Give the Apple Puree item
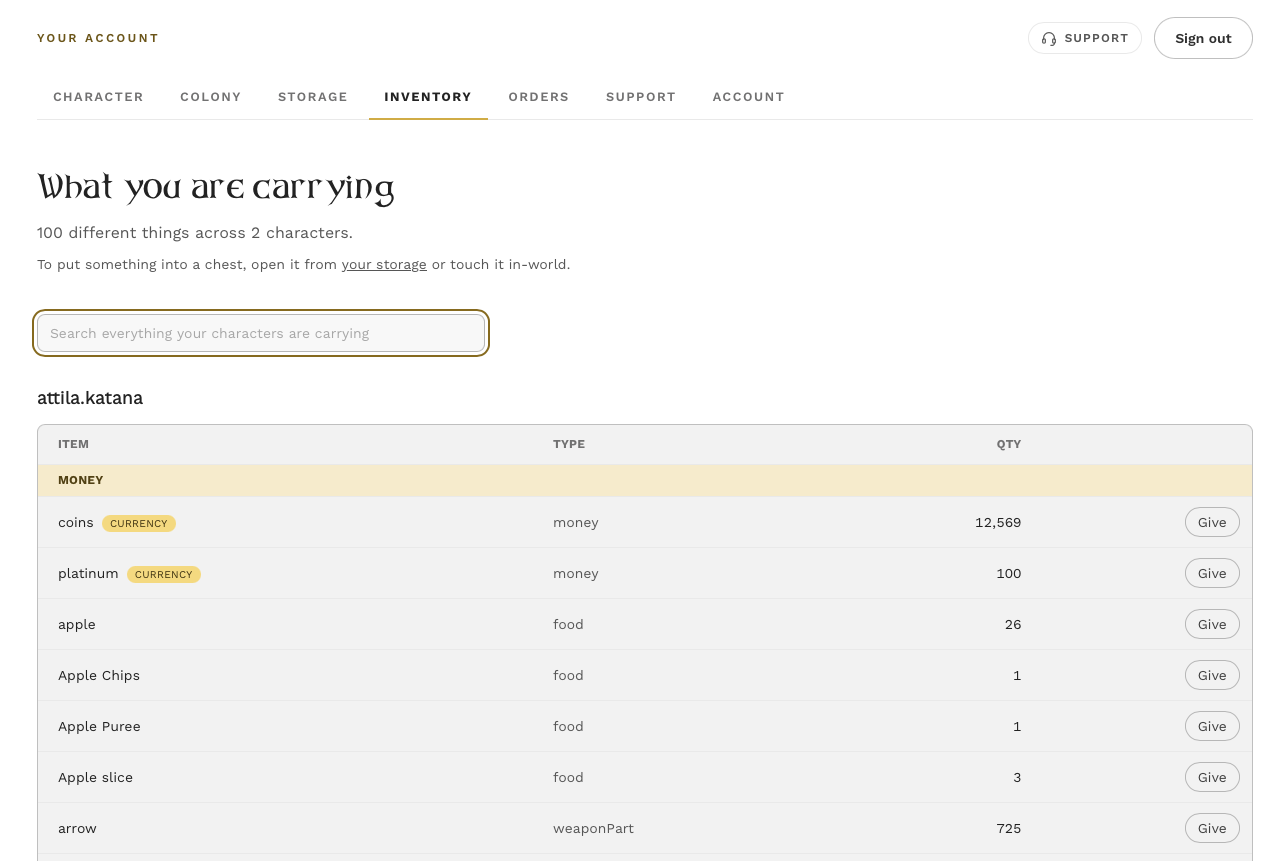Image resolution: width=1274 pixels, height=861 pixels. [1212, 726]
